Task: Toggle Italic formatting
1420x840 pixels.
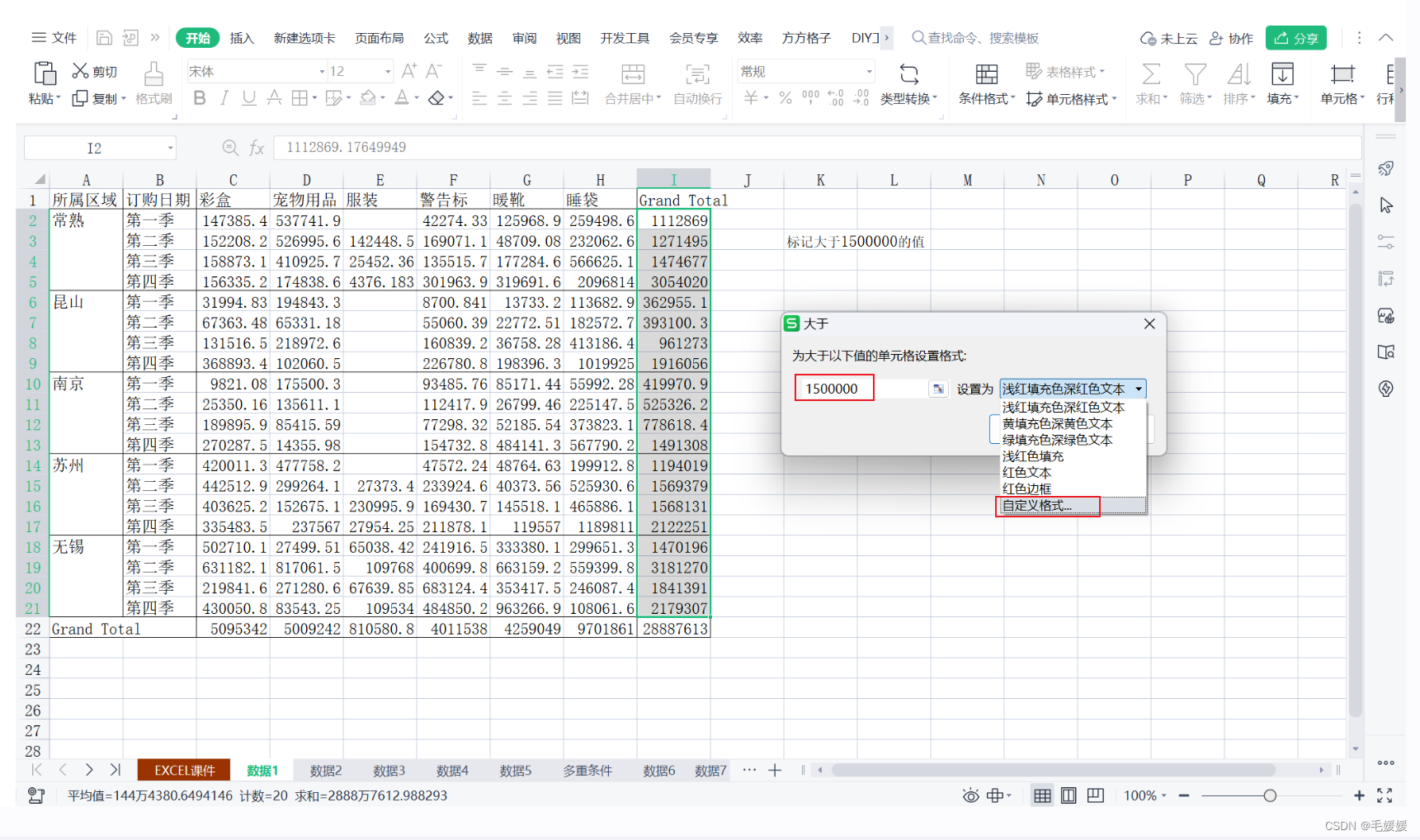Action: (224, 98)
